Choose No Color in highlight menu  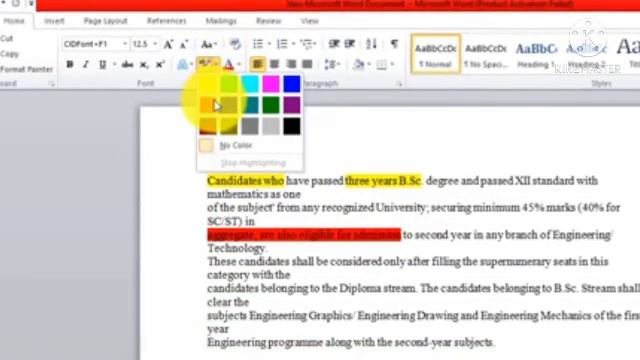click(250, 145)
